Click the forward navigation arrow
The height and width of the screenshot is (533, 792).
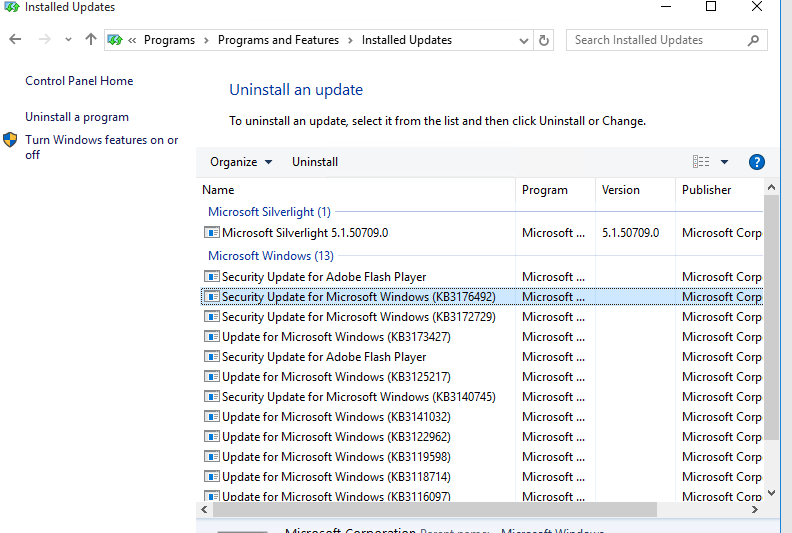click(45, 39)
